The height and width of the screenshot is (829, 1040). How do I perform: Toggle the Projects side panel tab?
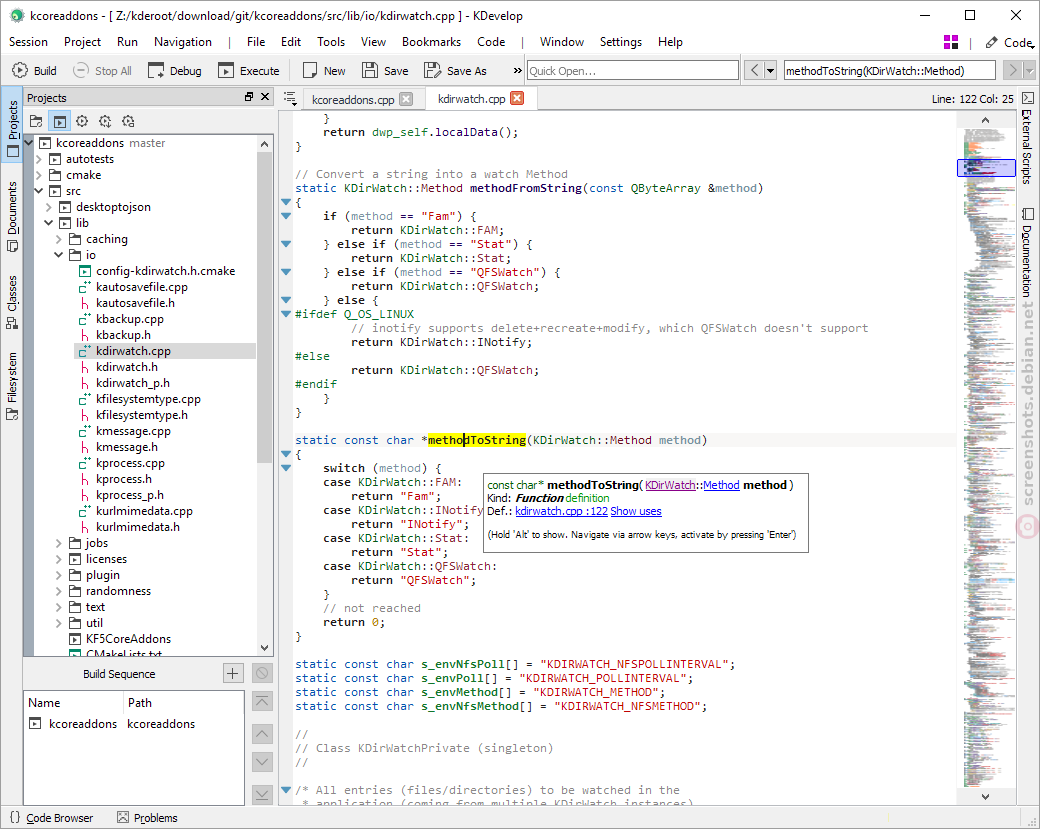click(12, 123)
